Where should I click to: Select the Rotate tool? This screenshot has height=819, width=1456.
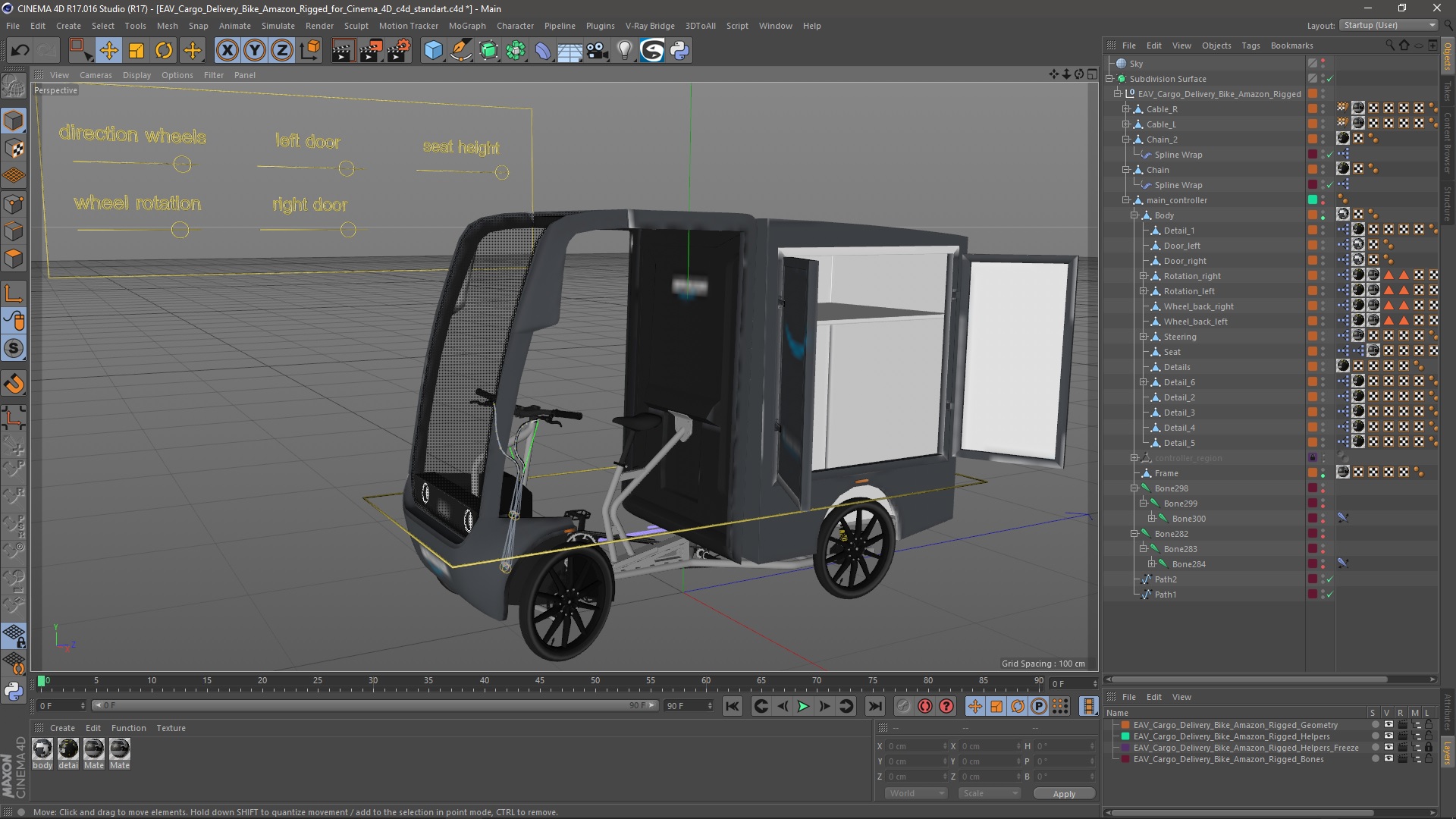(x=164, y=51)
